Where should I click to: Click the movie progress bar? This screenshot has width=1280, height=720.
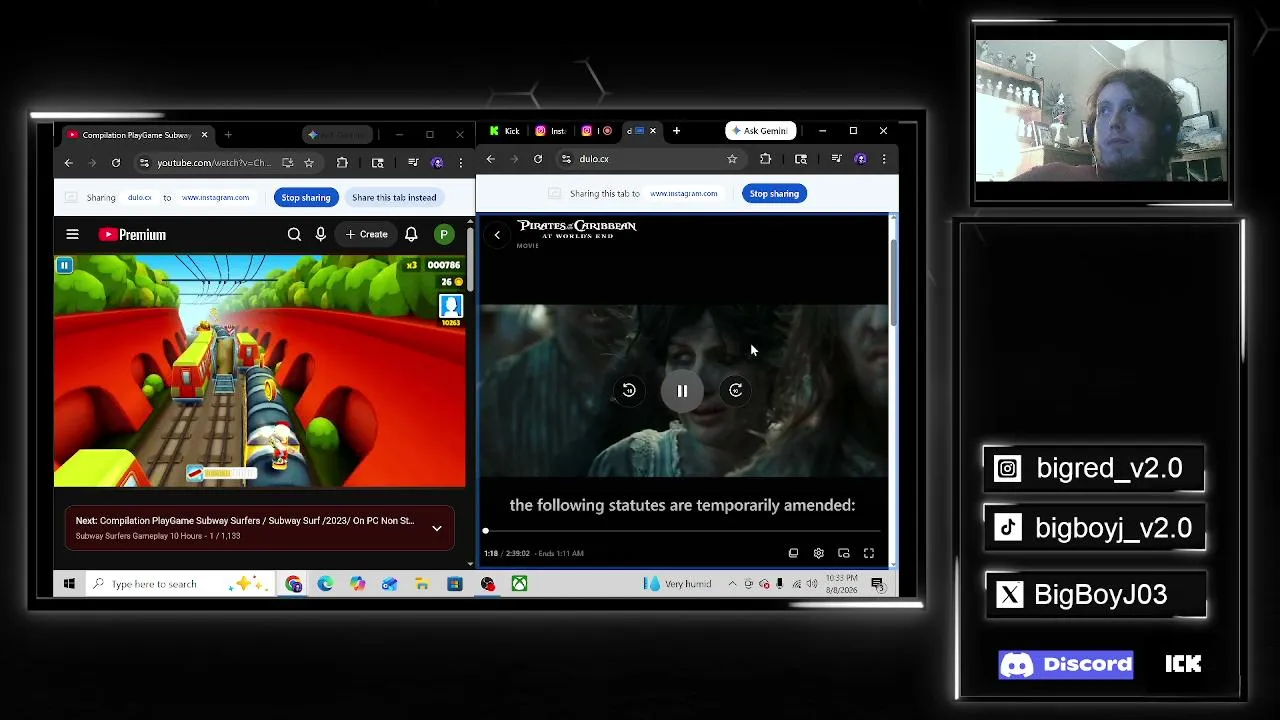(x=682, y=531)
